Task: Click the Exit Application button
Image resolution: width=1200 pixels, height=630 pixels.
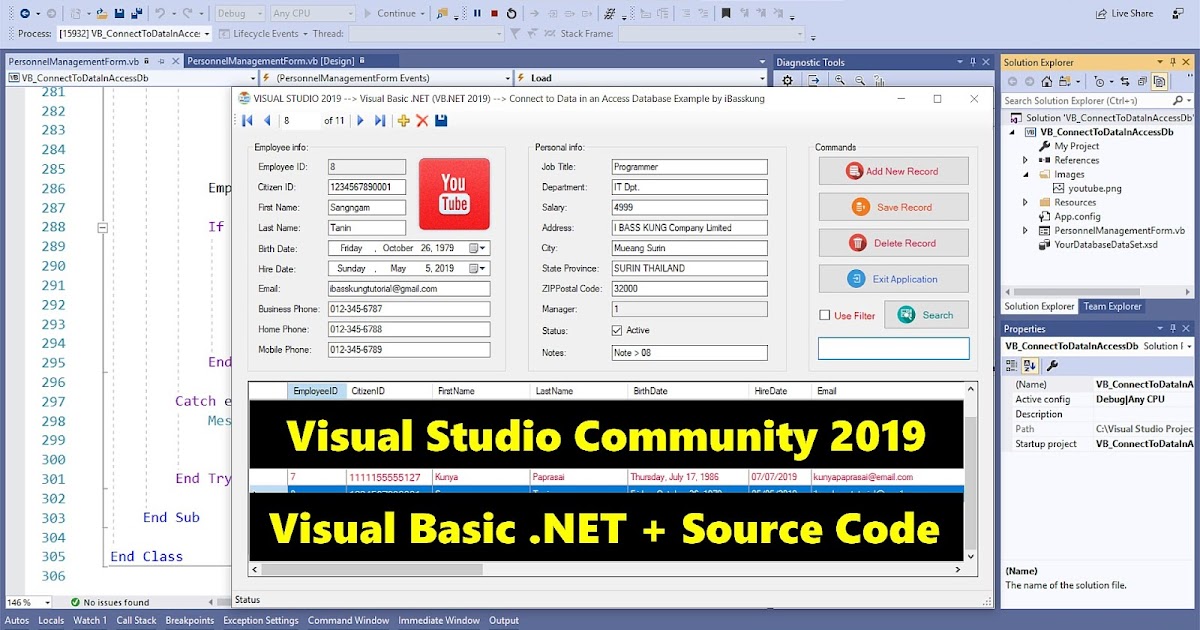Action: click(x=891, y=278)
